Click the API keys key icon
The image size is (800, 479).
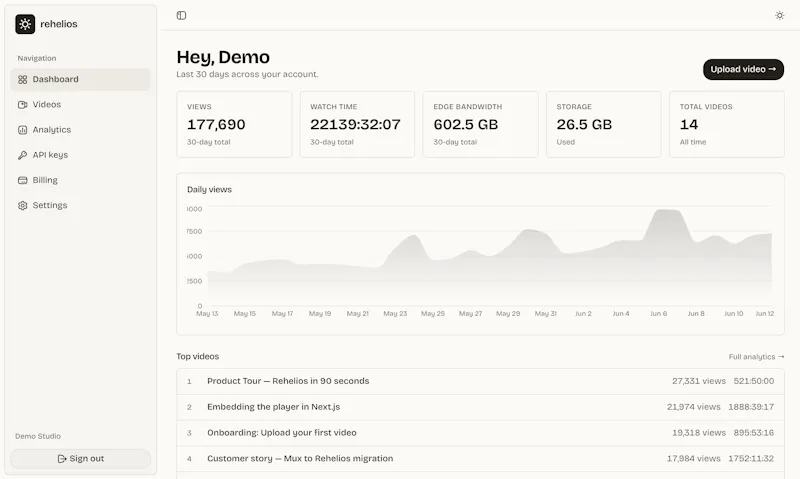tap(22, 155)
